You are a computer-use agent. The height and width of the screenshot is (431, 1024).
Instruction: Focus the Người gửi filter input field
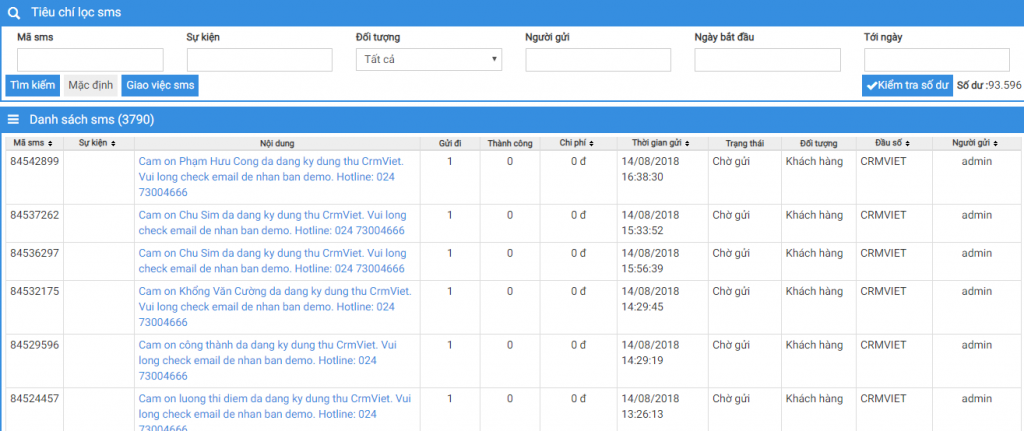598,59
